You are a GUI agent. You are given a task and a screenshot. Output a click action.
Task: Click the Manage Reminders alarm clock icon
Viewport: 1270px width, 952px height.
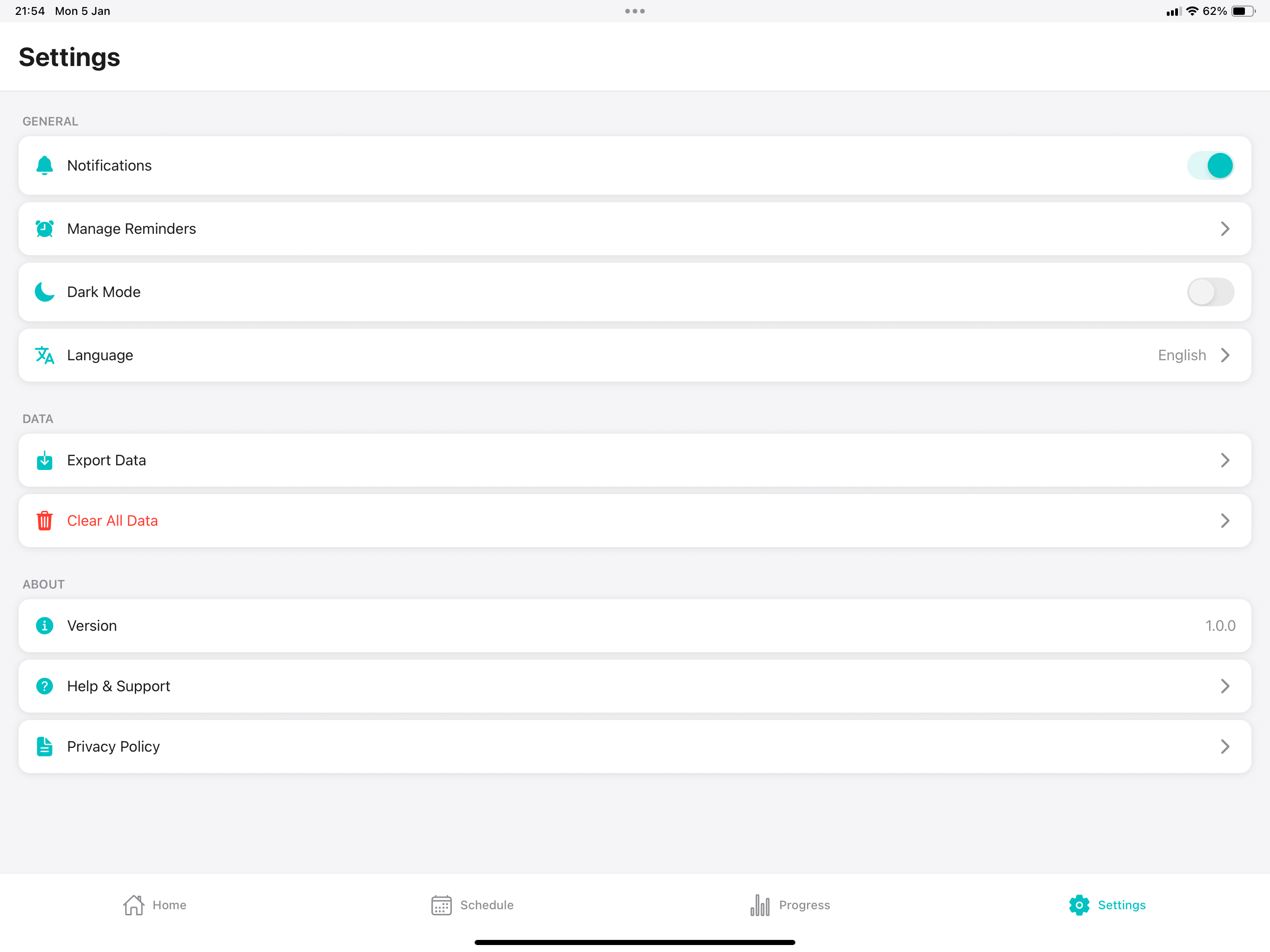44,229
